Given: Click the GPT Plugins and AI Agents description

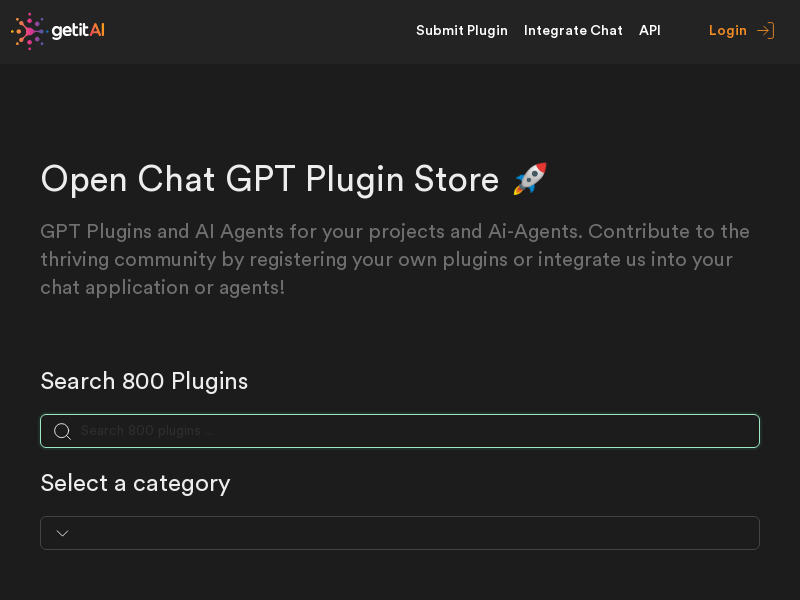Looking at the screenshot, I should click(x=395, y=259).
